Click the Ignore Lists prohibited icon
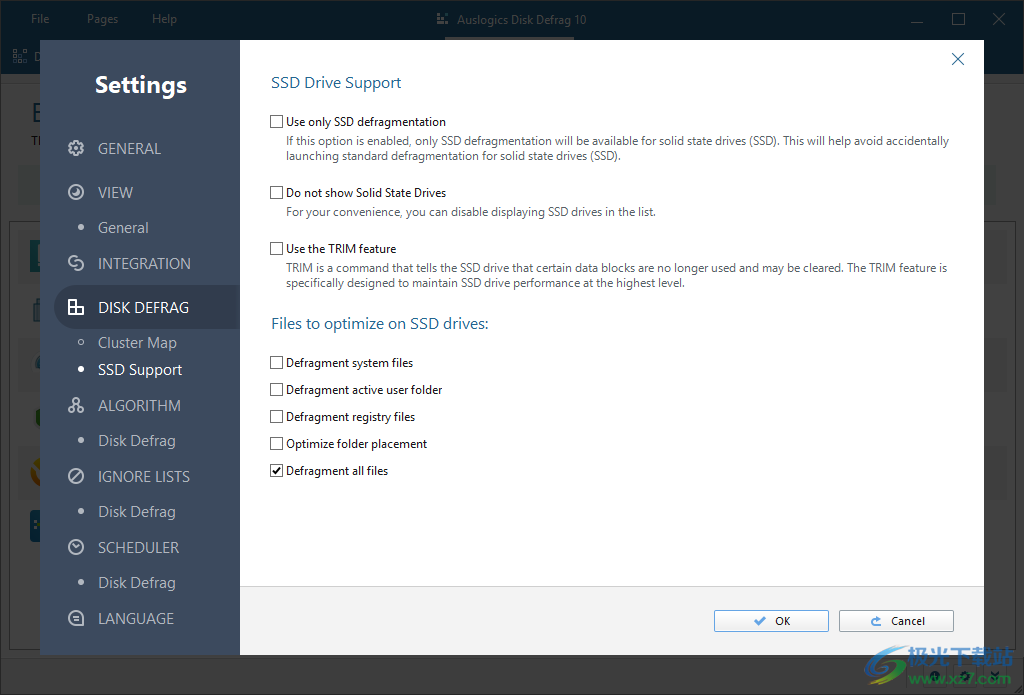The height and width of the screenshot is (695, 1024). (76, 476)
